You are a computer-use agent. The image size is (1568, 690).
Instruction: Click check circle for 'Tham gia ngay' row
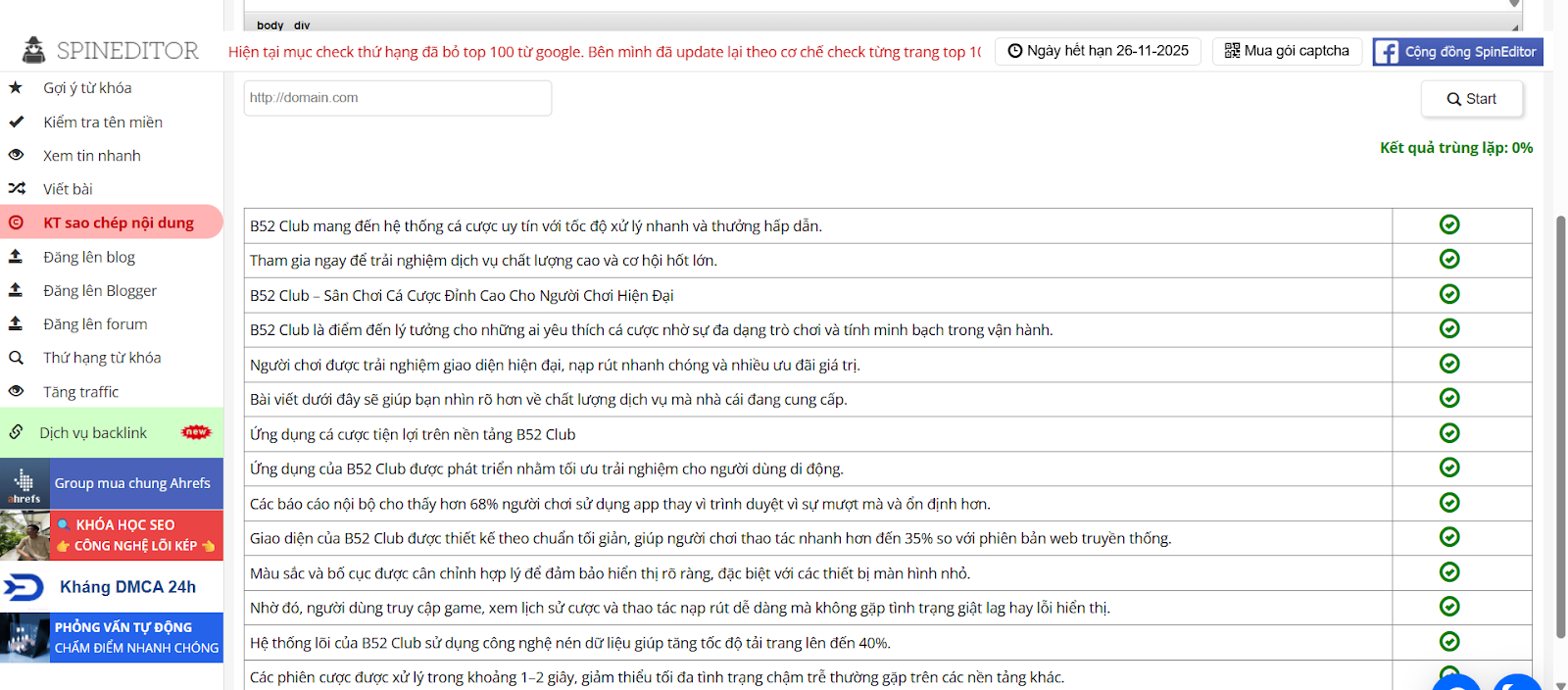[x=1449, y=259]
